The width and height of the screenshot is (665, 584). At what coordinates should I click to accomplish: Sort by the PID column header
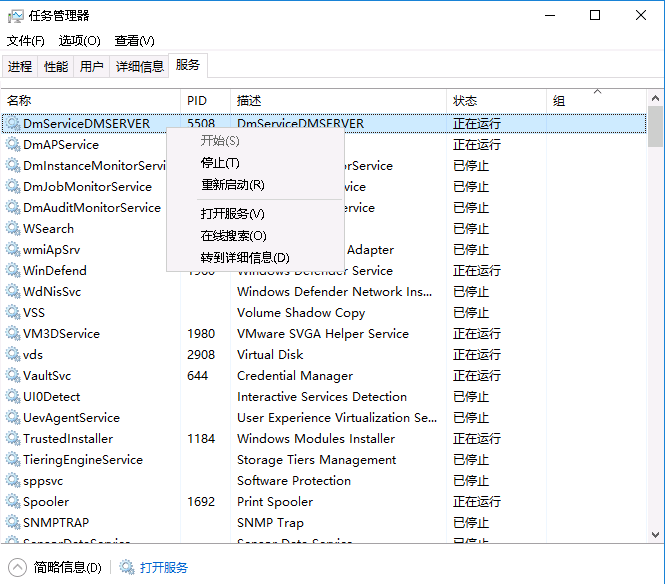pyautogui.click(x=206, y=101)
